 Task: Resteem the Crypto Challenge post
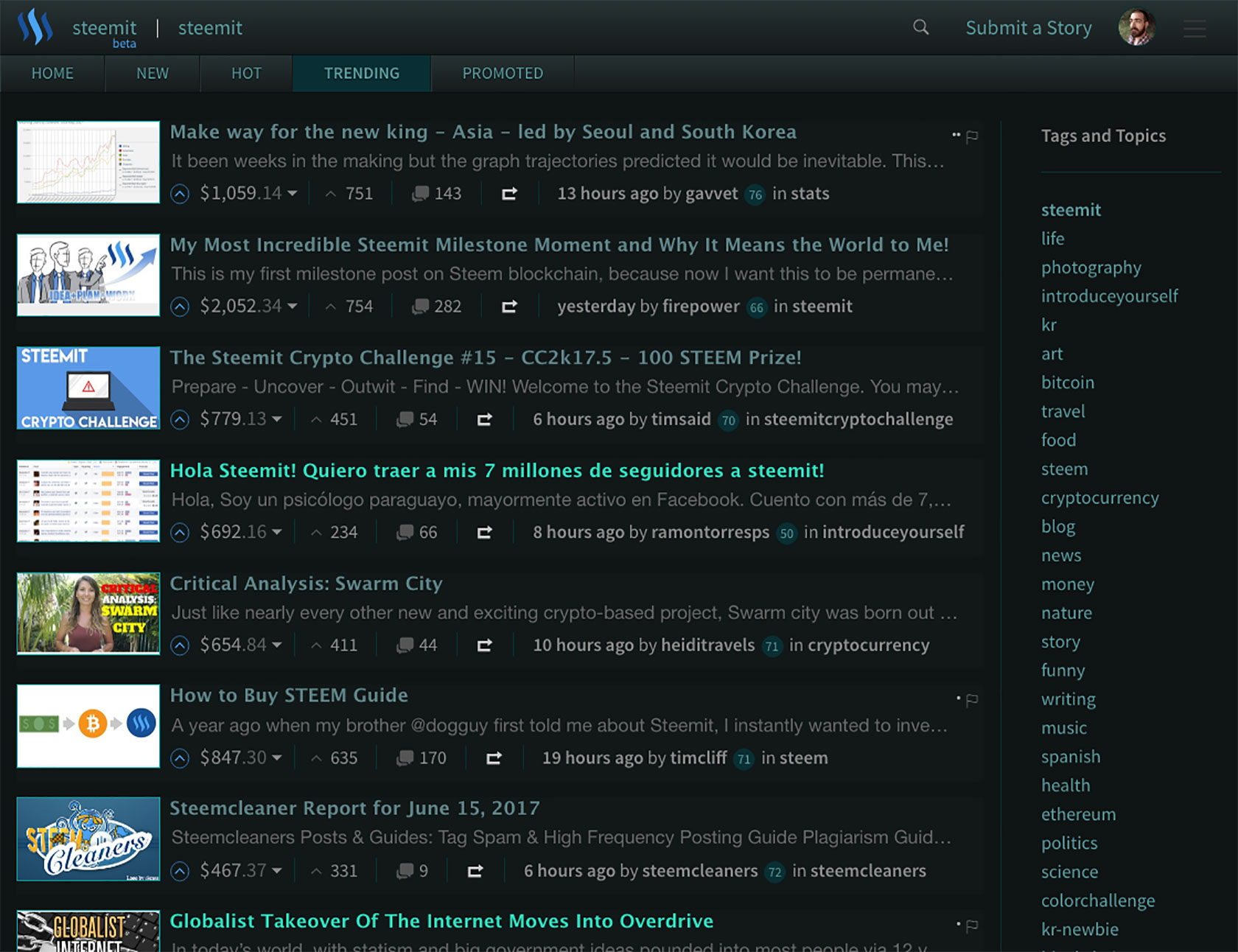point(484,419)
